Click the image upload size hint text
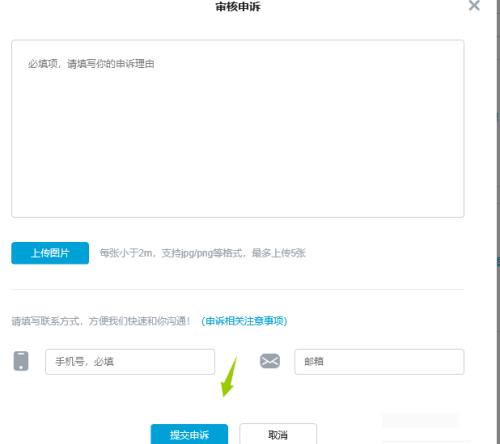 coord(203,253)
